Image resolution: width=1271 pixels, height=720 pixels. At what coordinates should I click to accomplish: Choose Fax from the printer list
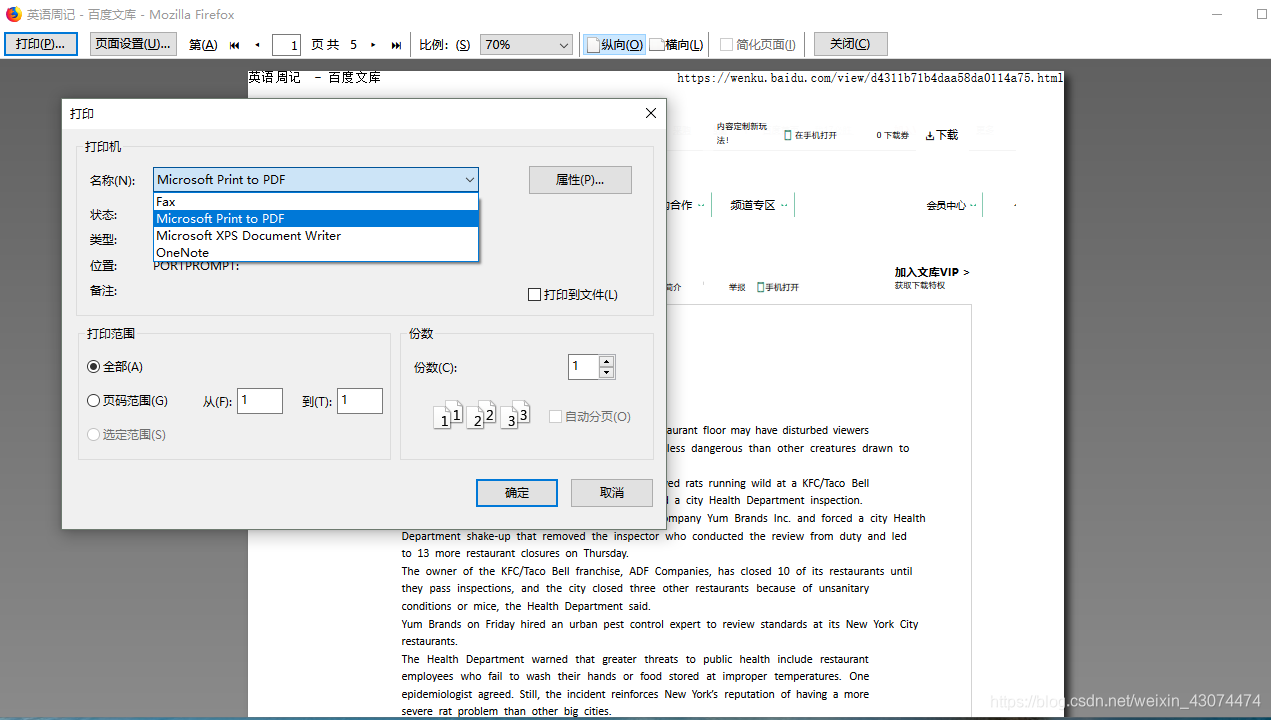coord(316,202)
